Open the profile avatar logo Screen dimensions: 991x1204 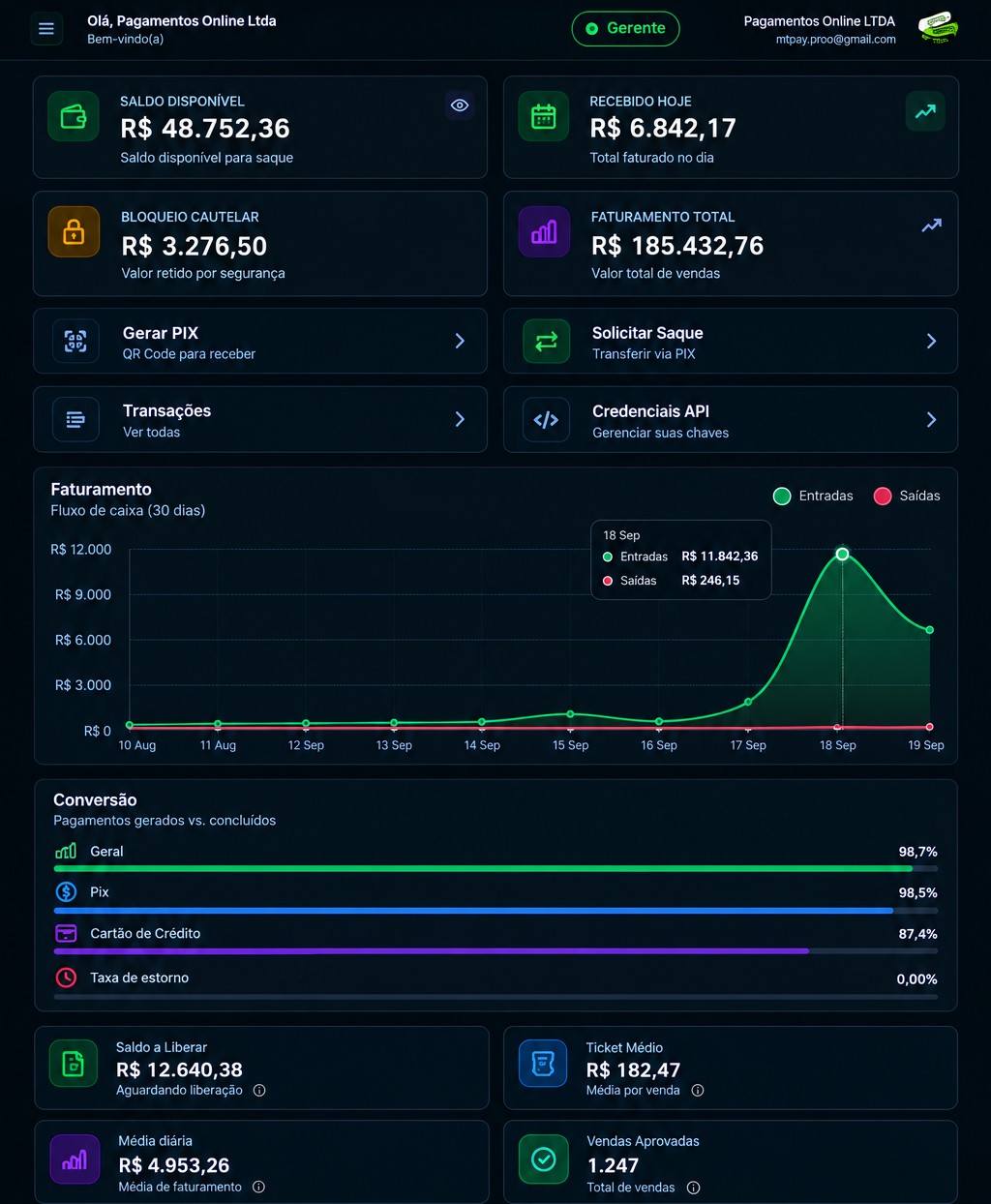[937, 28]
